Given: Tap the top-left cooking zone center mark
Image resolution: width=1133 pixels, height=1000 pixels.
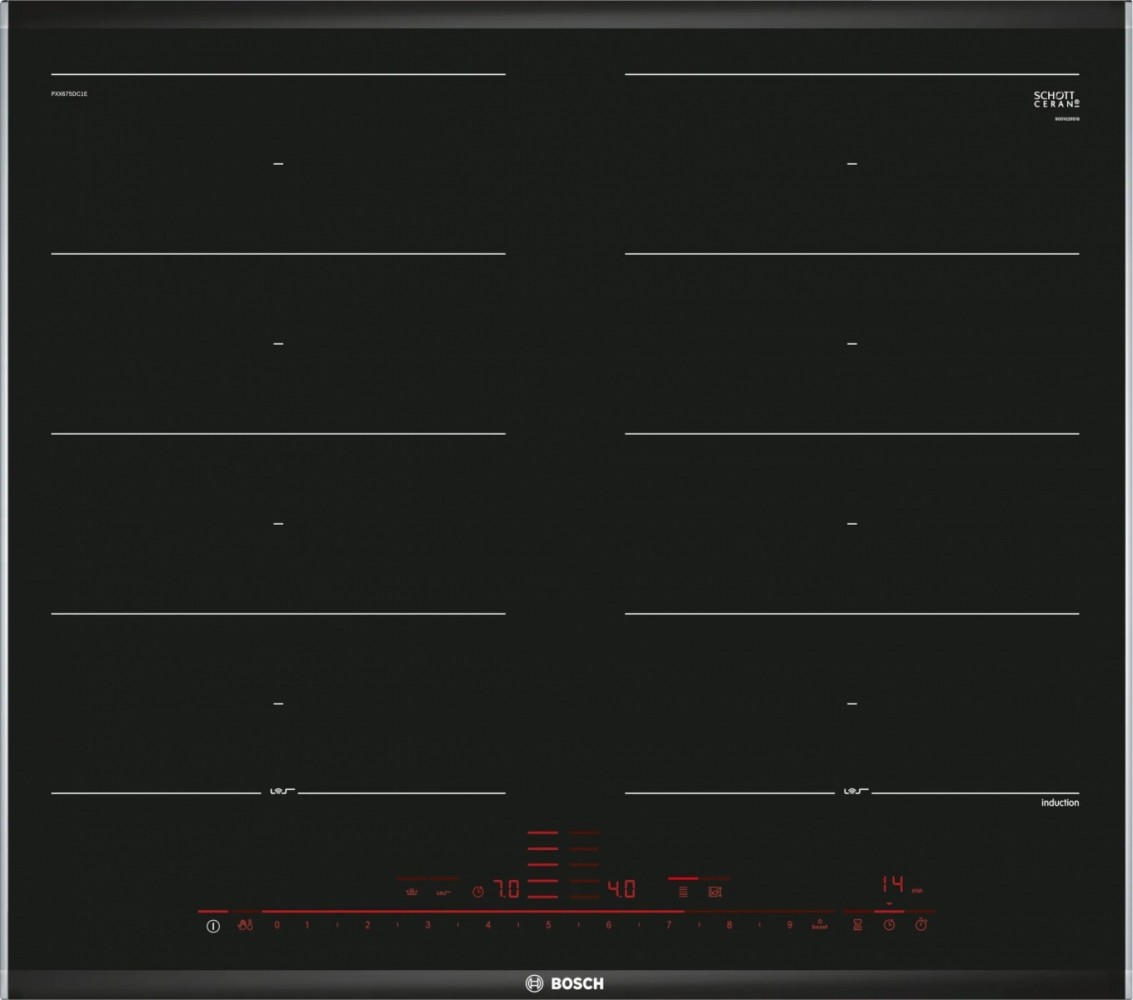Looking at the screenshot, I should point(279,163).
